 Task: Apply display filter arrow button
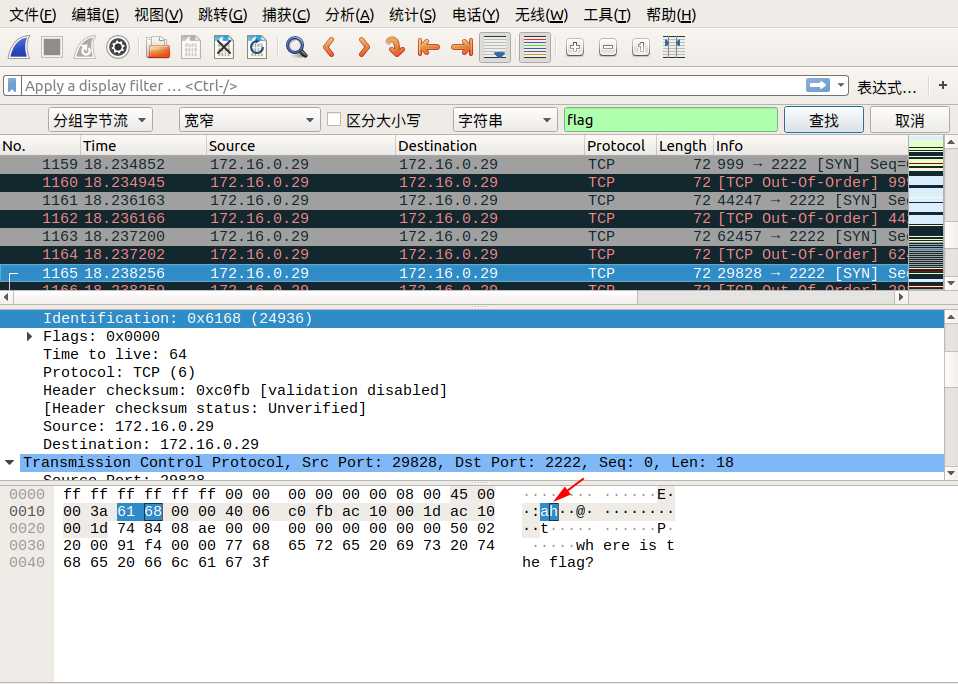(x=817, y=86)
